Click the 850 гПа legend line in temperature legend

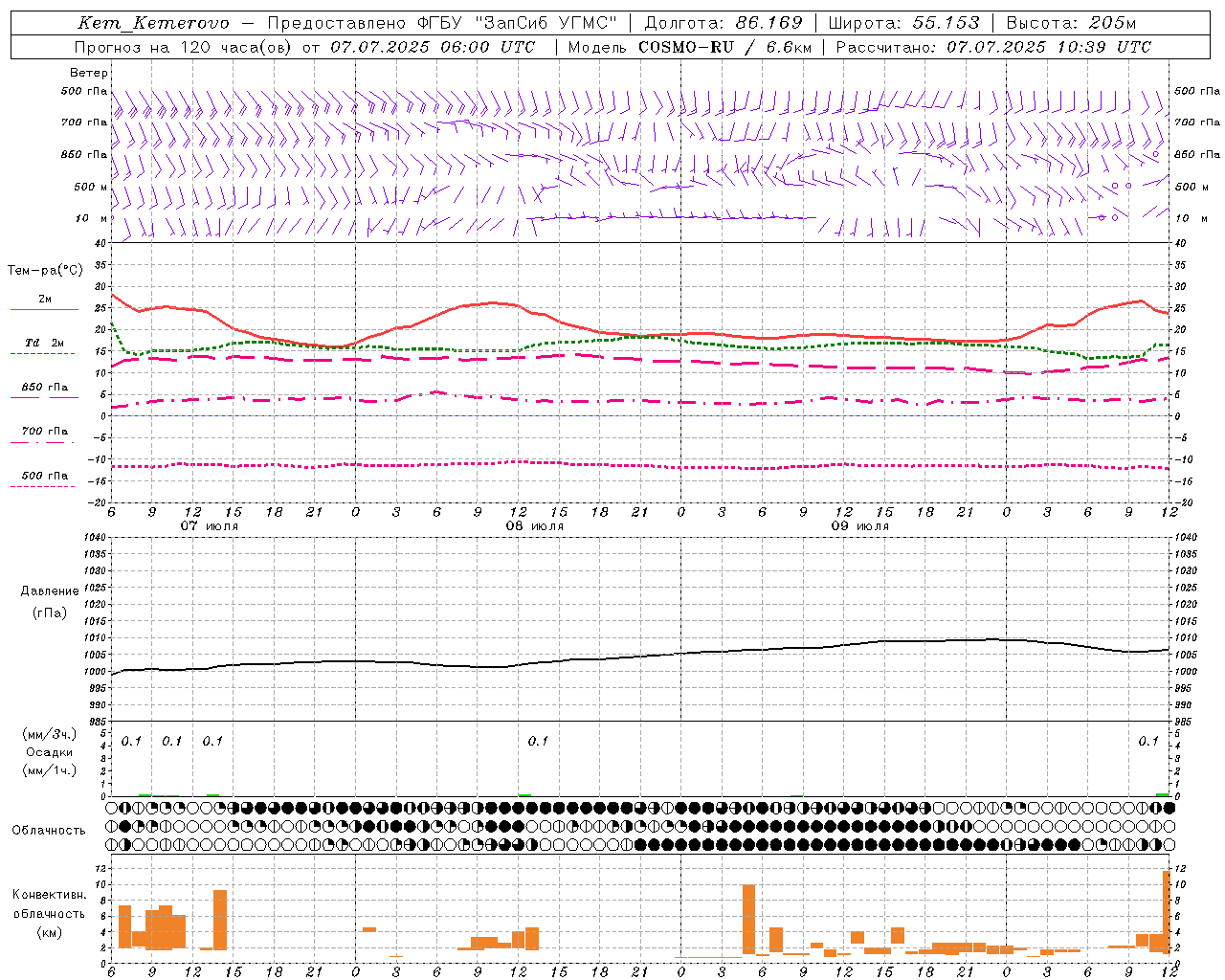pyautogui.click(x=44, y=397)
